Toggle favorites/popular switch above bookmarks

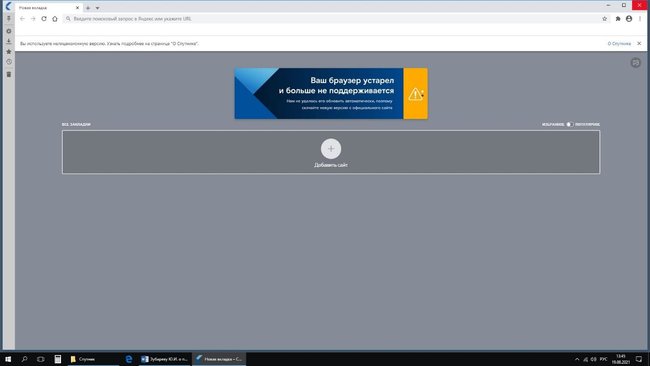[x=570, y=124]
